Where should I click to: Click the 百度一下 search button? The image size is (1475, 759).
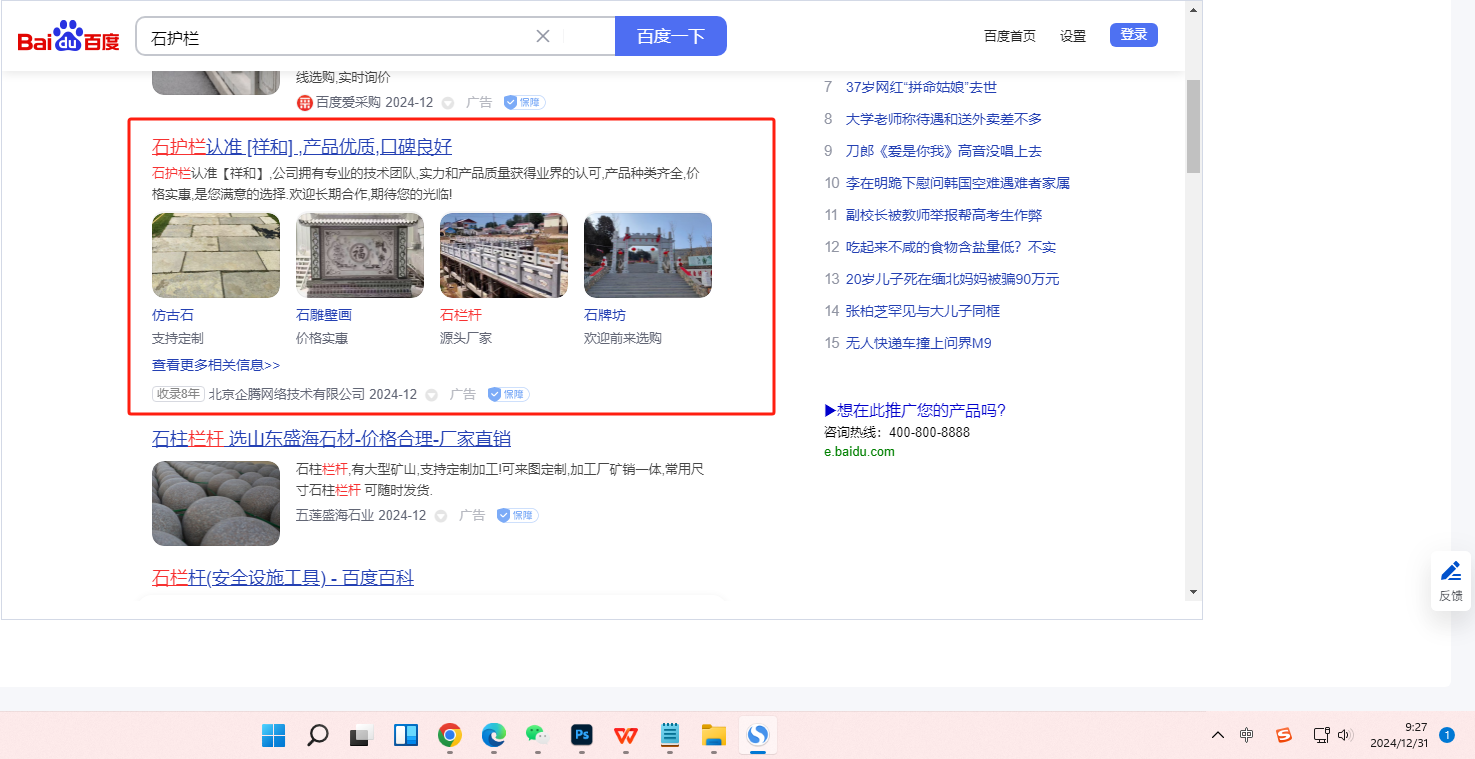(670, 36)
